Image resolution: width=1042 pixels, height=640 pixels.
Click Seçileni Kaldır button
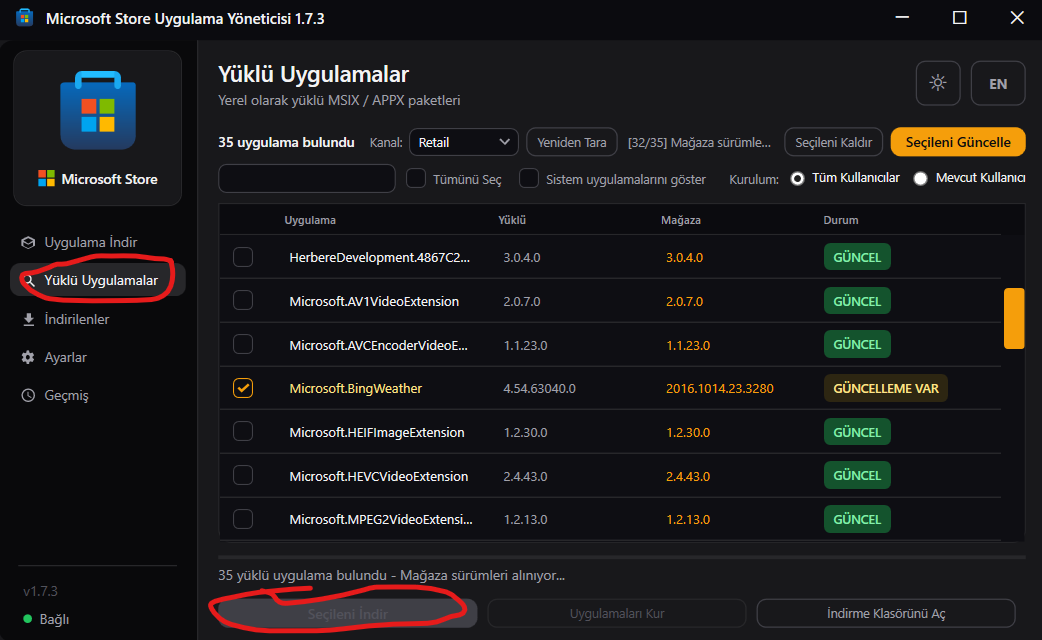pyautogui.click(x=833, y=142)
